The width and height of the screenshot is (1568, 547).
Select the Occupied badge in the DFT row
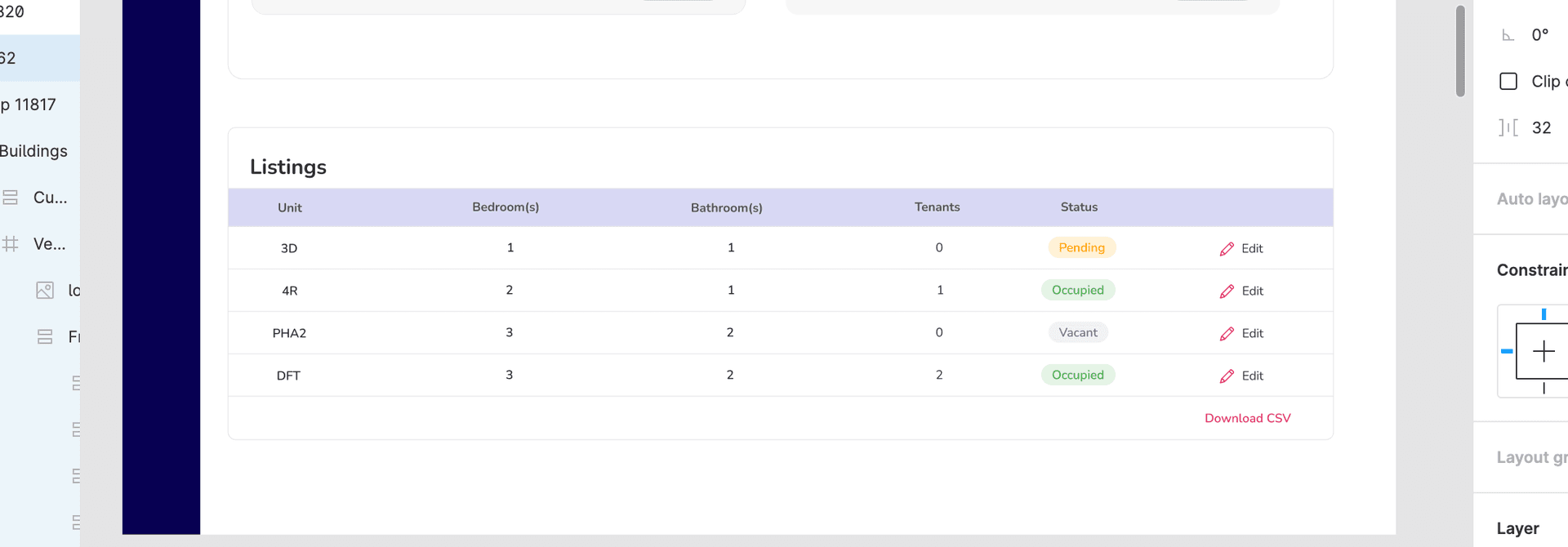tap(1078, 375)
